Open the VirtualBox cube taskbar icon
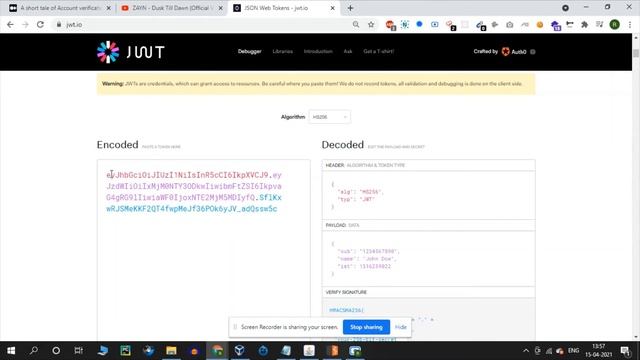 coord(240,351)
